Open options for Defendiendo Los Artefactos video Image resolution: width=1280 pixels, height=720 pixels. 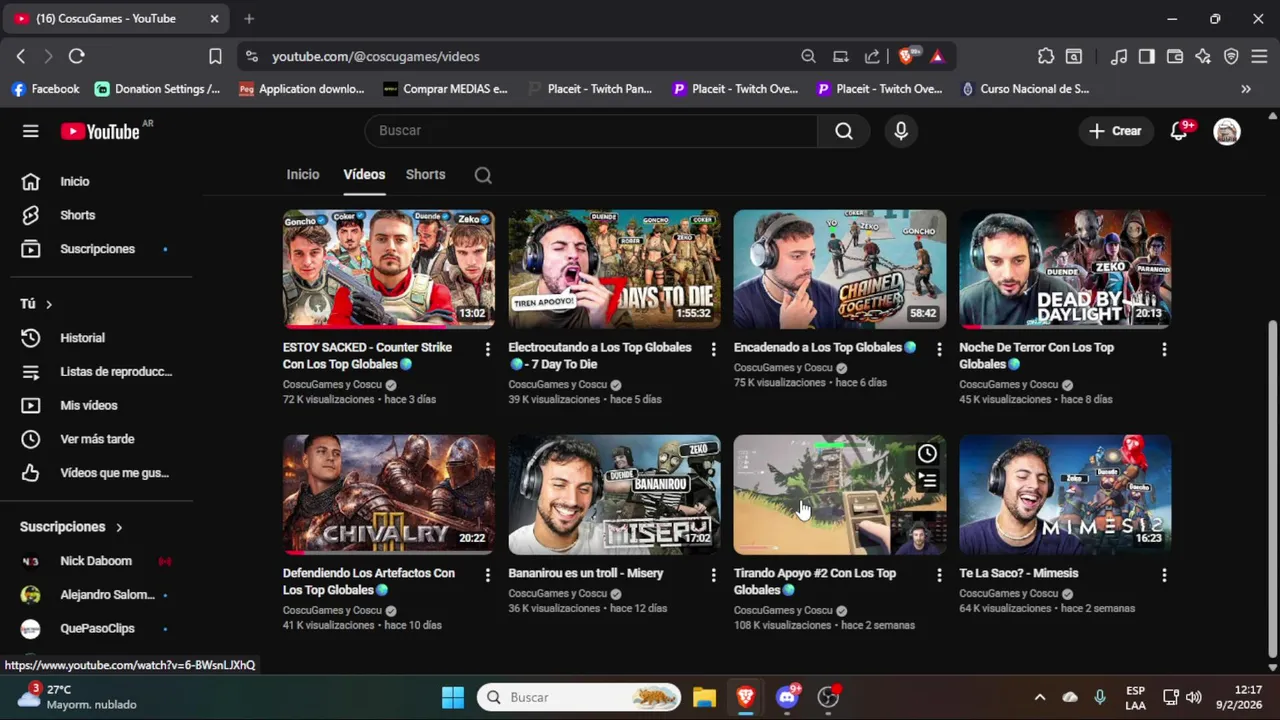[x=488, y=575]
